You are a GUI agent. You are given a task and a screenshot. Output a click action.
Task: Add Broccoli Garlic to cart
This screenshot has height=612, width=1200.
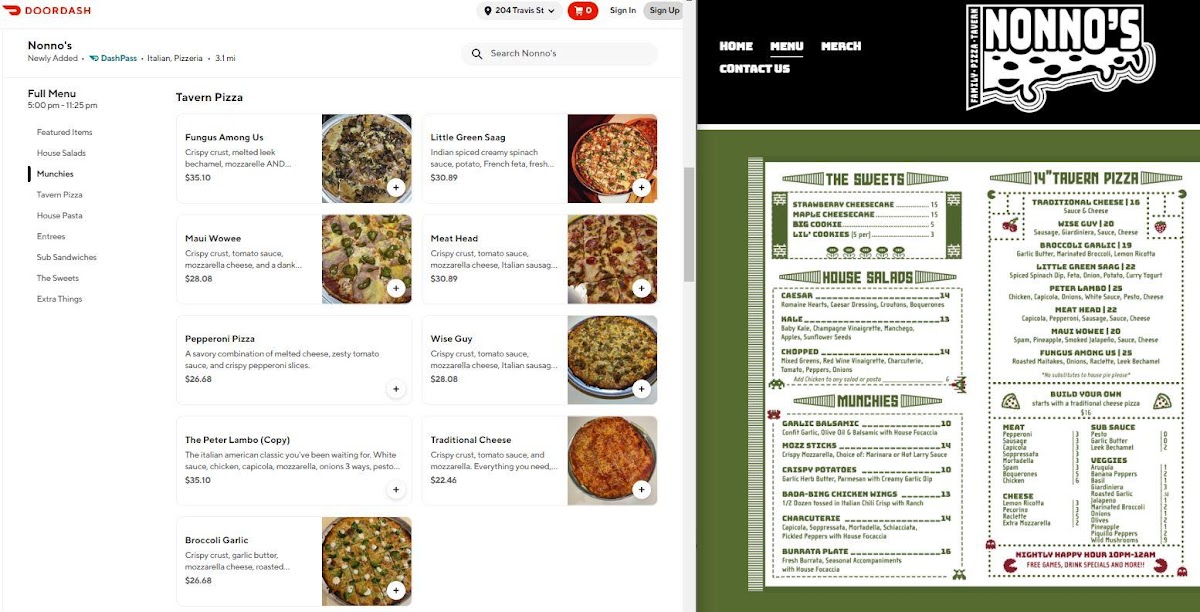click(x=396, y=591)
